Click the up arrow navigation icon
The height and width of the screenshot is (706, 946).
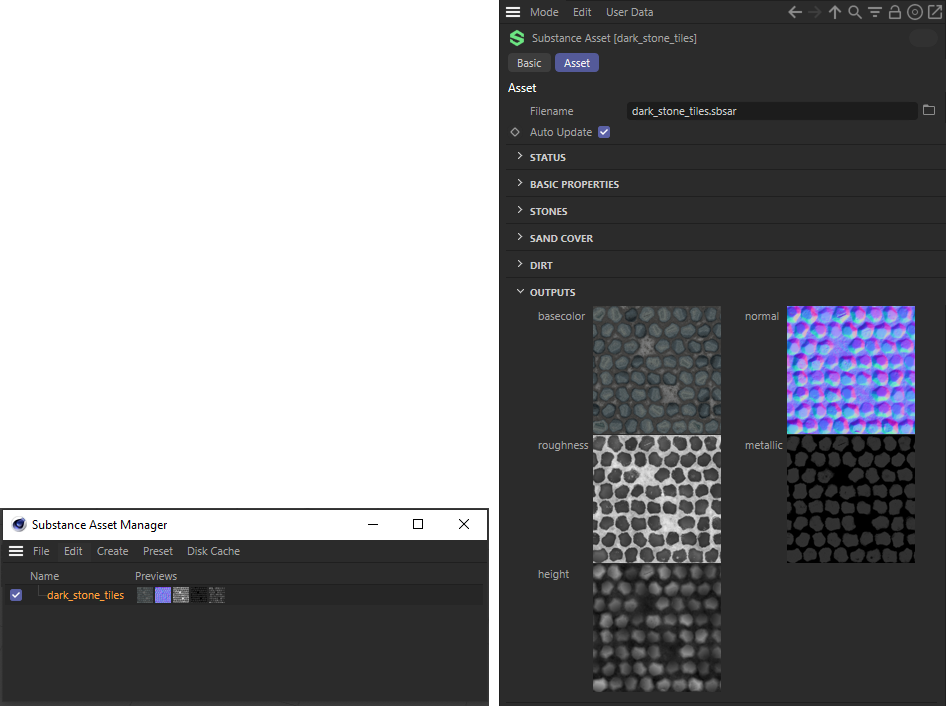(834, 12)
